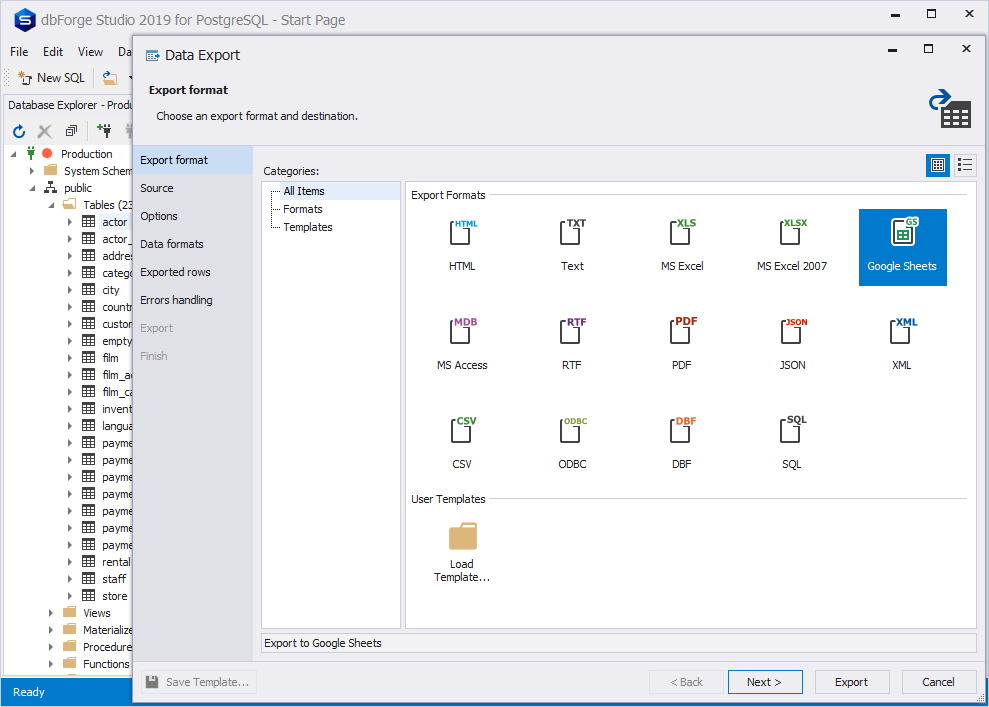This screenshot has width=989, height=707.
Task: Select the JSON export format
Action: click(x=792, y=345)
